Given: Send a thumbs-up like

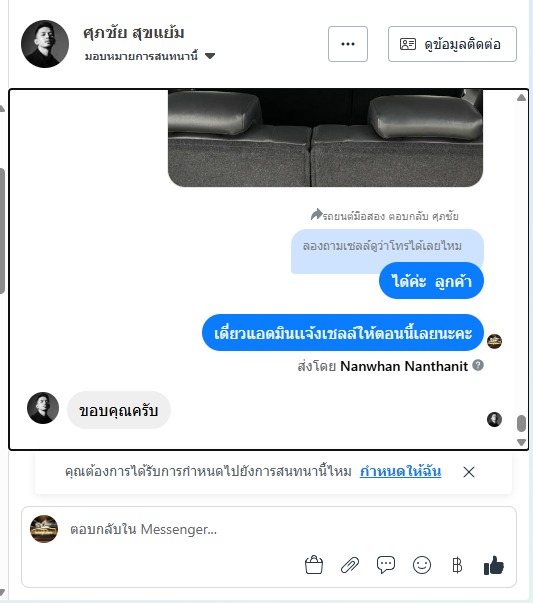Looking at the screenshot, I should click(x=494, y=565).
